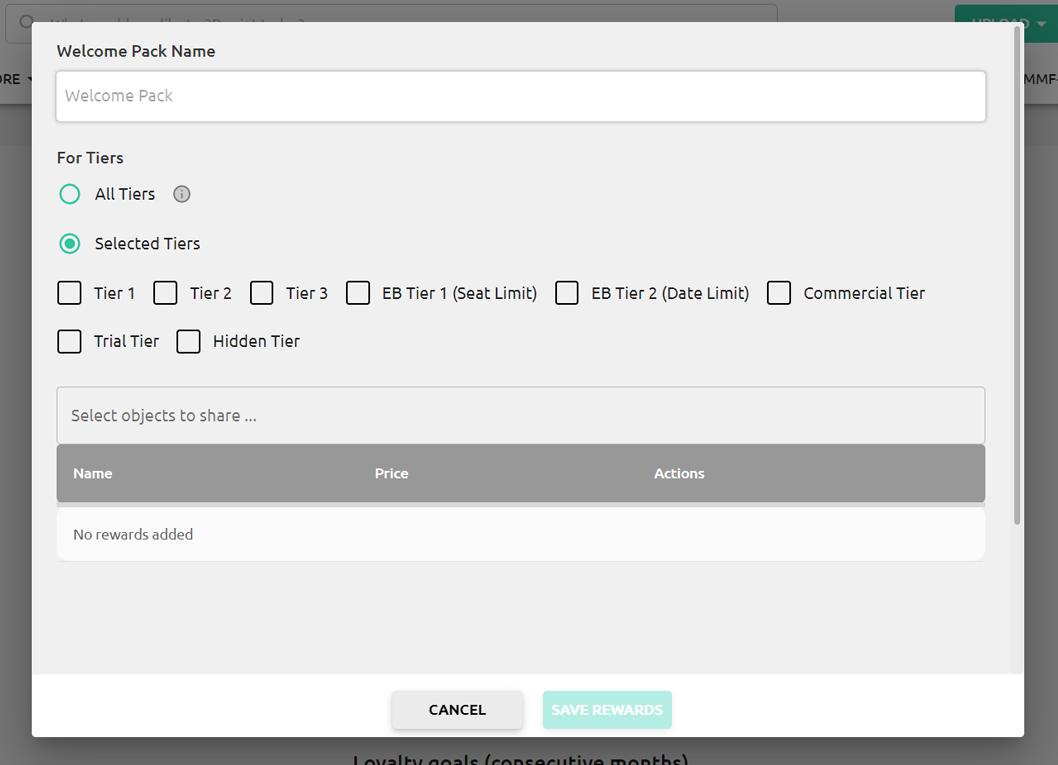Check the Tier 2 checkbox
Screen dimensions: 1058x765
pos(165,293)
